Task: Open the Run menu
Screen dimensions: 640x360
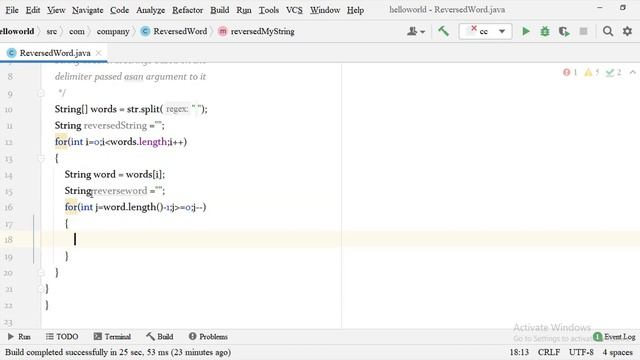Action: (244, 10)
